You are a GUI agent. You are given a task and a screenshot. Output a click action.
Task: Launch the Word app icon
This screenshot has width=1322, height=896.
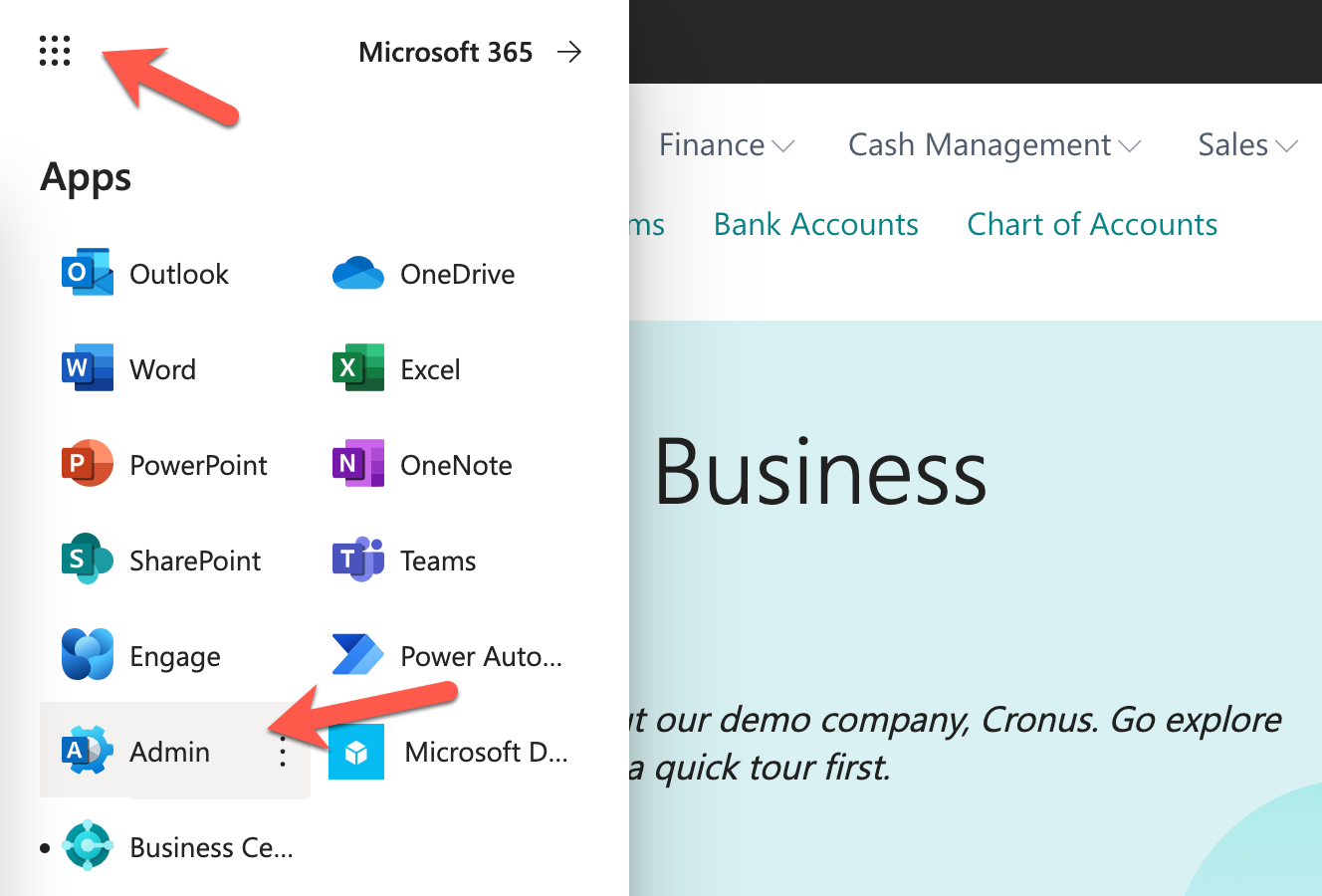pos(88,369)
